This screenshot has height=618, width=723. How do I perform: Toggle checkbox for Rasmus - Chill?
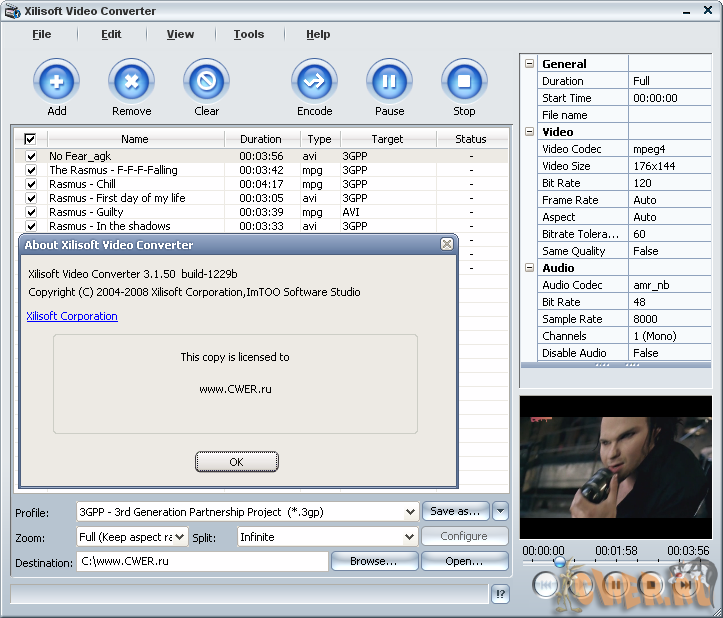31,184
